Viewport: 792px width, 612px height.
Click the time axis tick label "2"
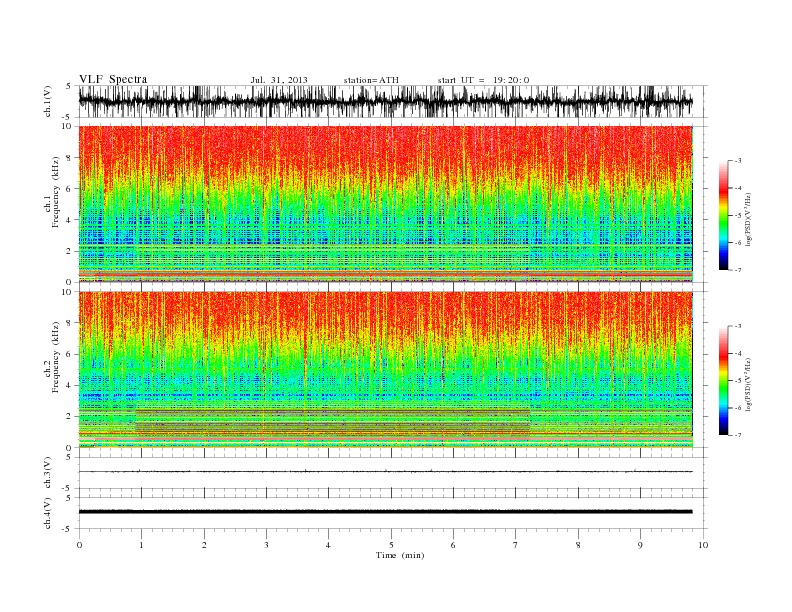[204, 545]
